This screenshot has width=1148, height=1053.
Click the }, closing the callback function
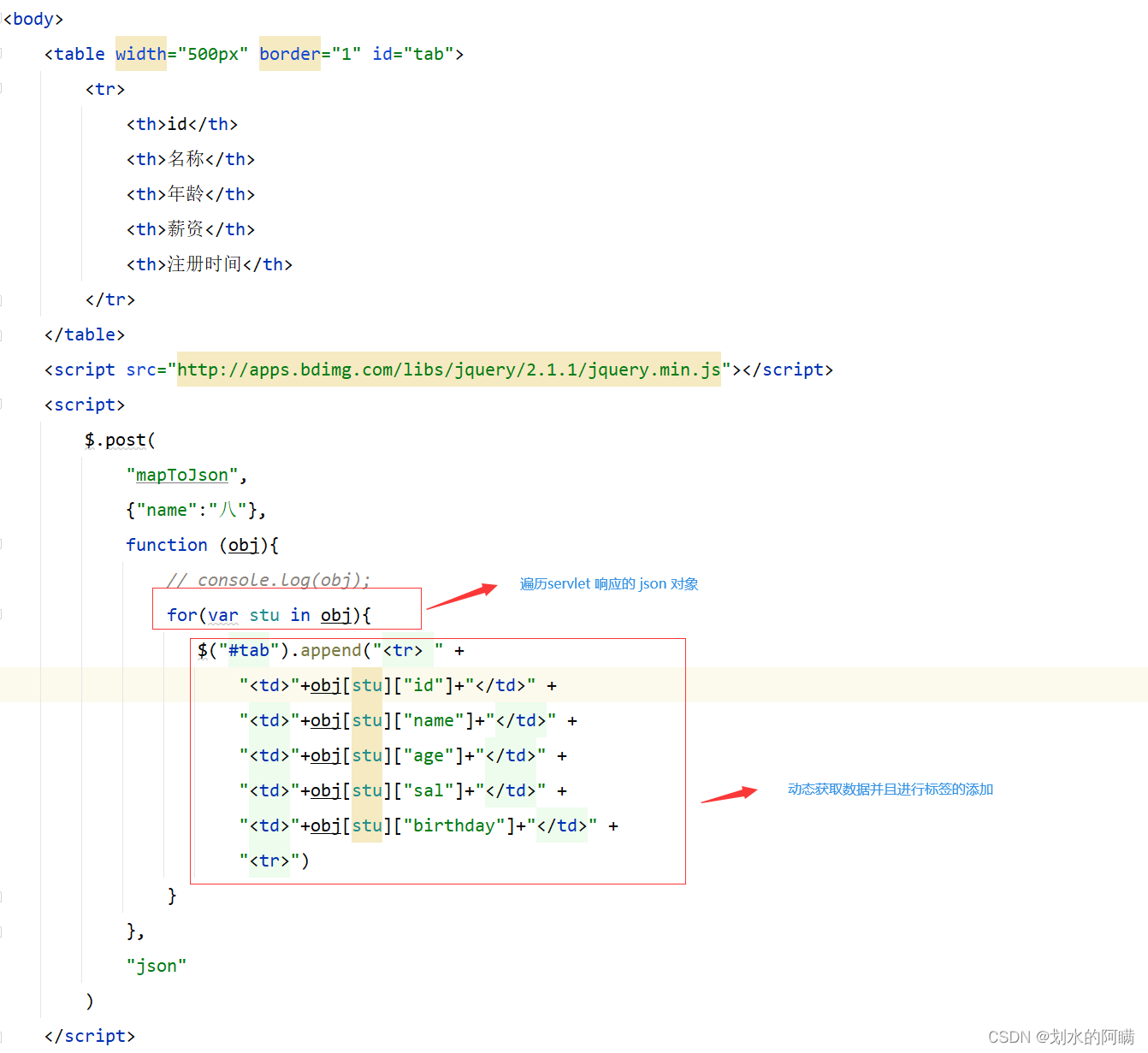[x=136, y=931]
